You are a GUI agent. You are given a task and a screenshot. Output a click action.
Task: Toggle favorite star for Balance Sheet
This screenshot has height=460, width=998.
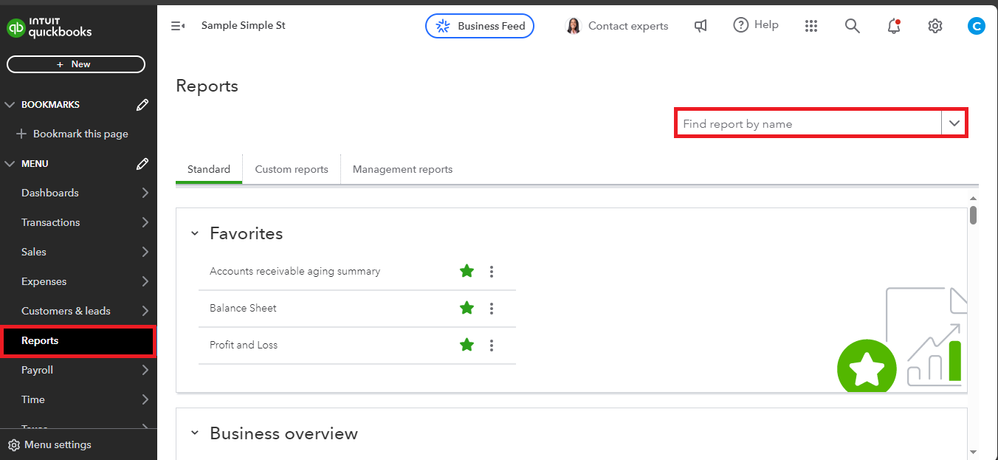pyautogui.click(x=466, y=308)
